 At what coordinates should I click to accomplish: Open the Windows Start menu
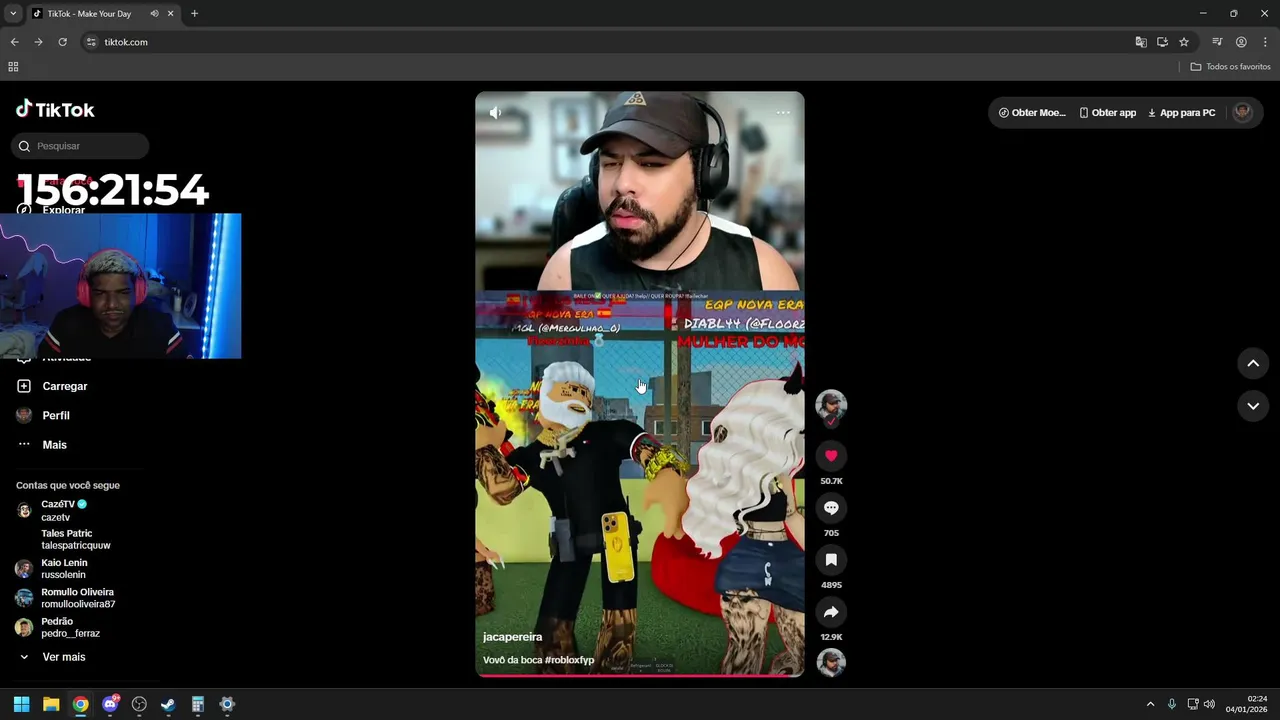[21, 704]
